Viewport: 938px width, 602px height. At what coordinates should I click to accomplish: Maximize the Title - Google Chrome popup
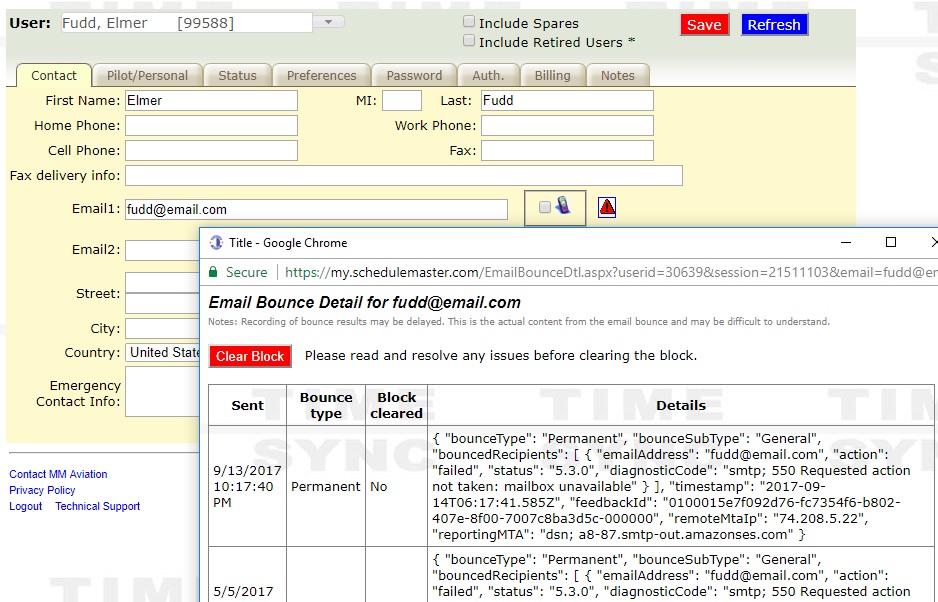pyautogui.click(x=891, y=242)
